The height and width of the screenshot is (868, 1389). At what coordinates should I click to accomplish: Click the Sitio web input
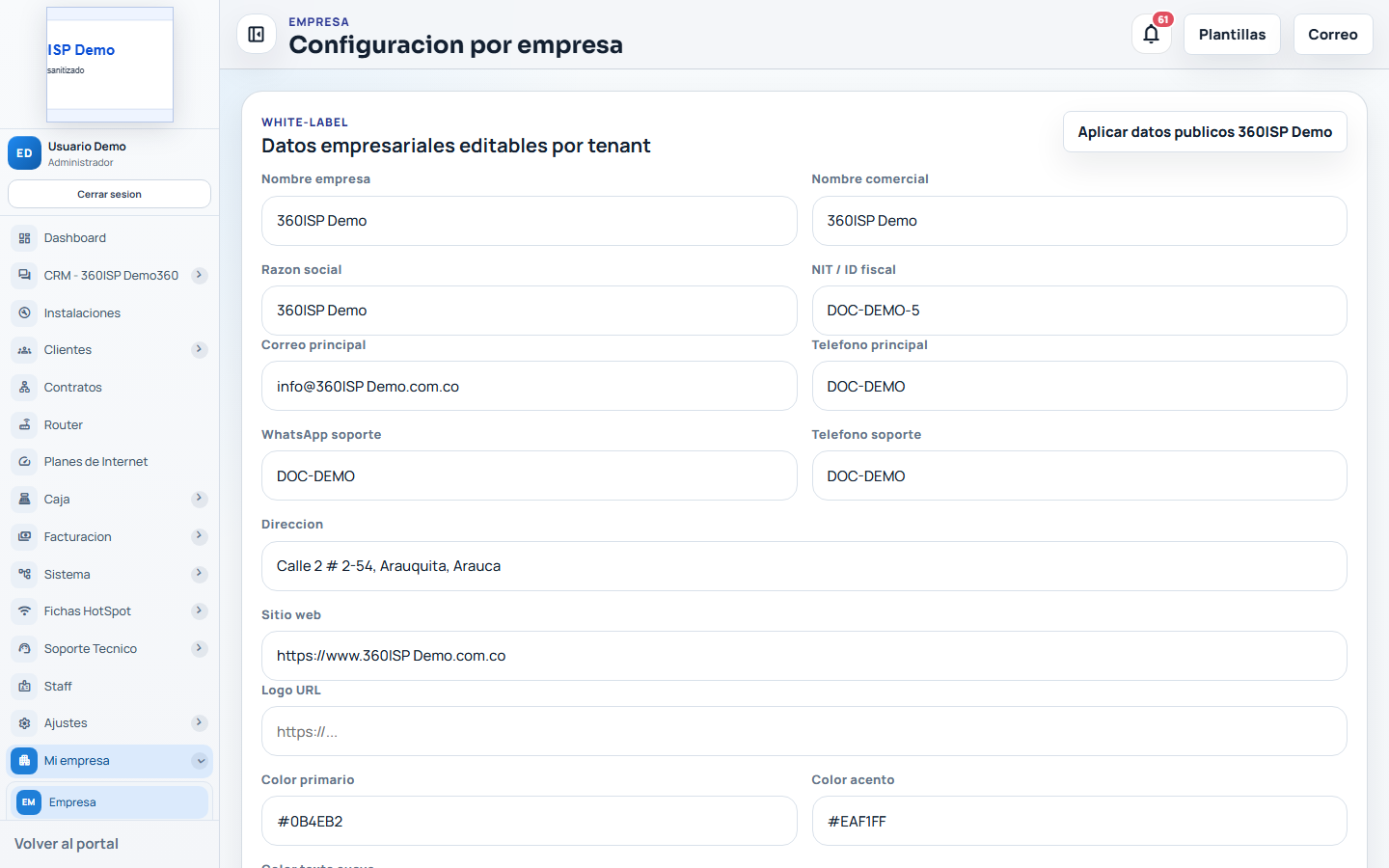pos(804,656)
